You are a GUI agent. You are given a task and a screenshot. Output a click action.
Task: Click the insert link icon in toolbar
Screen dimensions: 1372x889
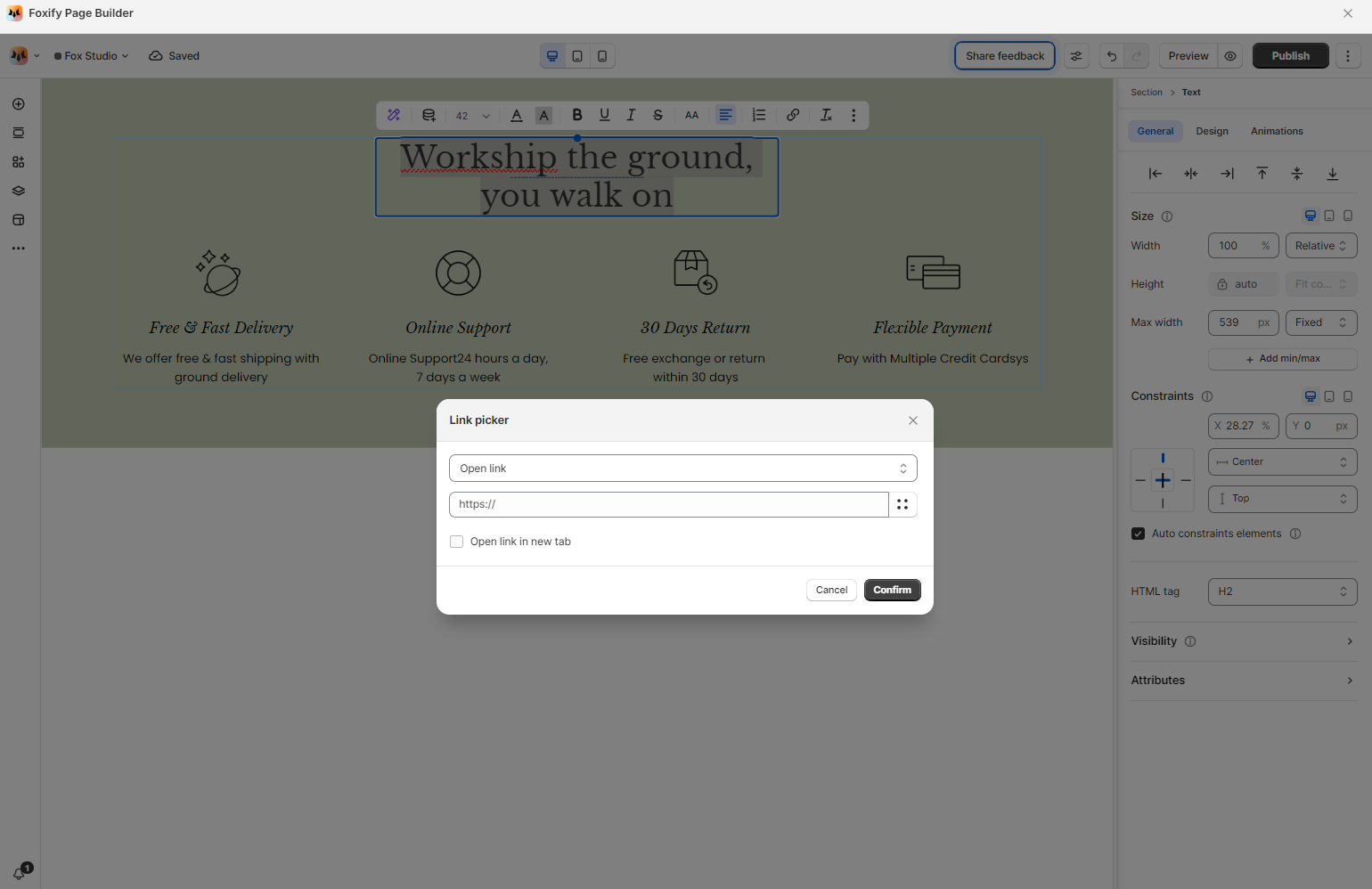click(793, 115)
